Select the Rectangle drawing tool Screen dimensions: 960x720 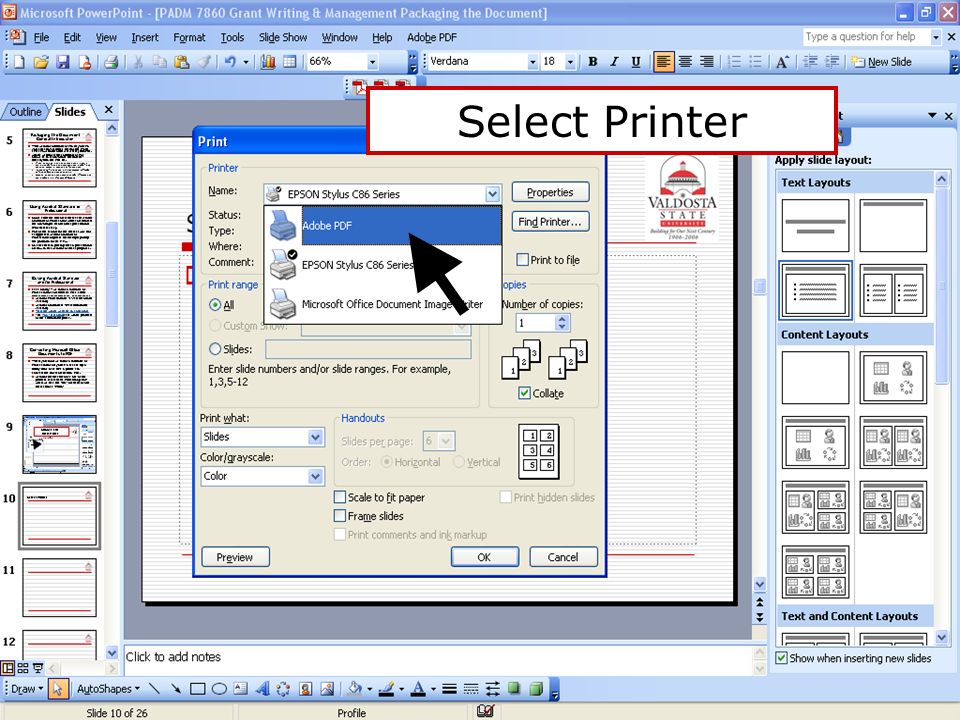coord(197,689)
